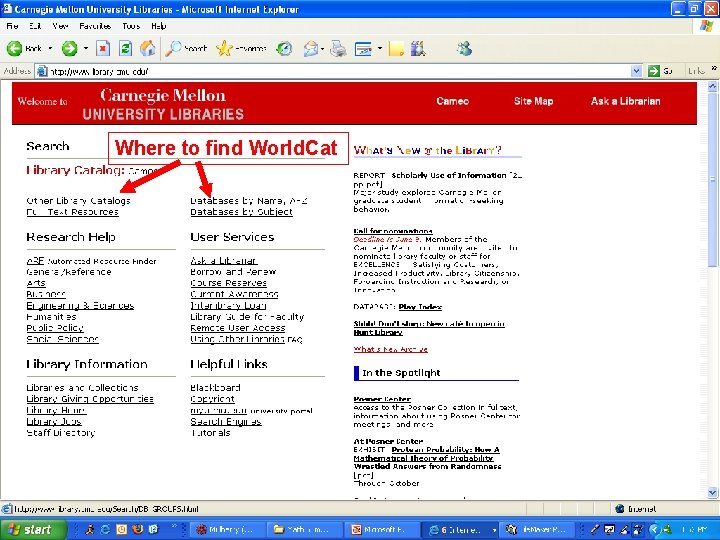Click the Interlibrary Loan link
The image size is (720, 540).
[x=228, y=305]
